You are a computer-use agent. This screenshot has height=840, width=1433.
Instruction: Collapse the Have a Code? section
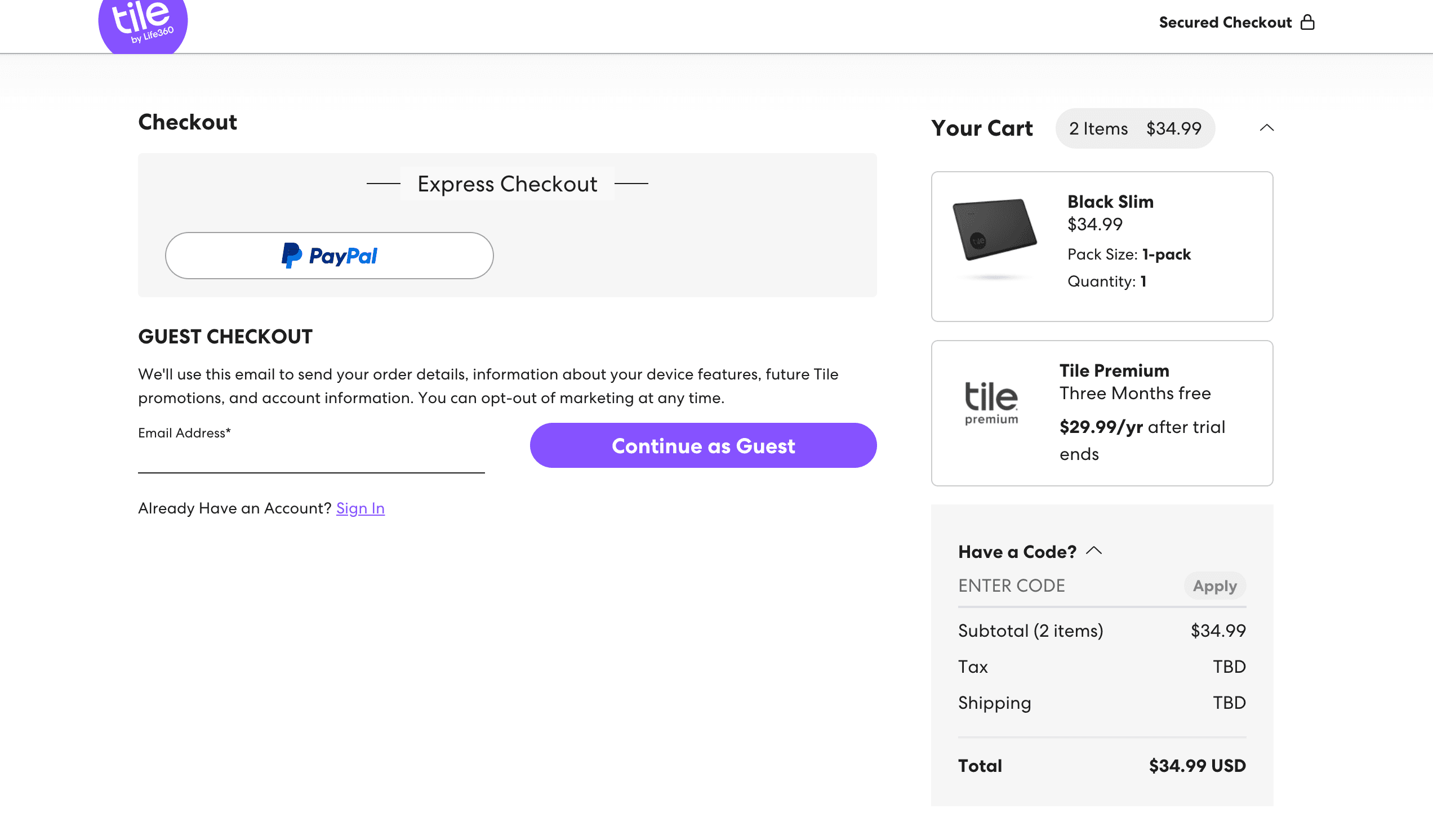[1094, 550]
